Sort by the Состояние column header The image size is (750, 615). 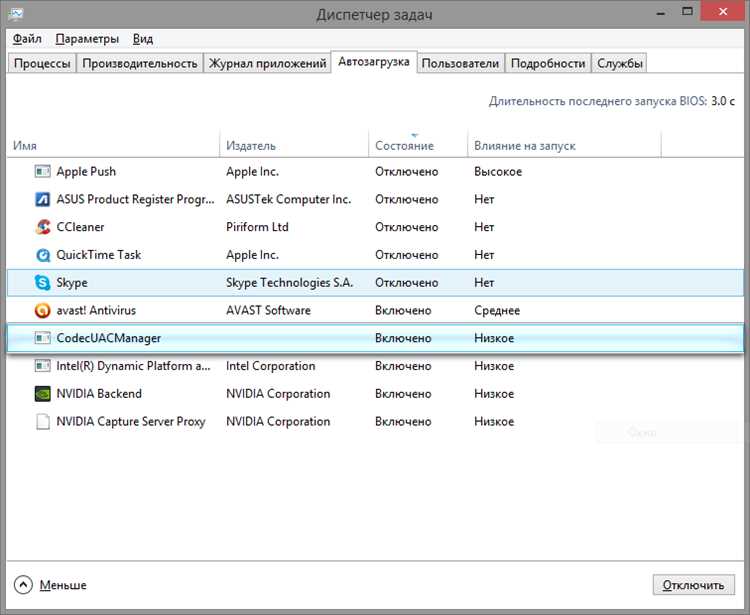coord(418,145)
